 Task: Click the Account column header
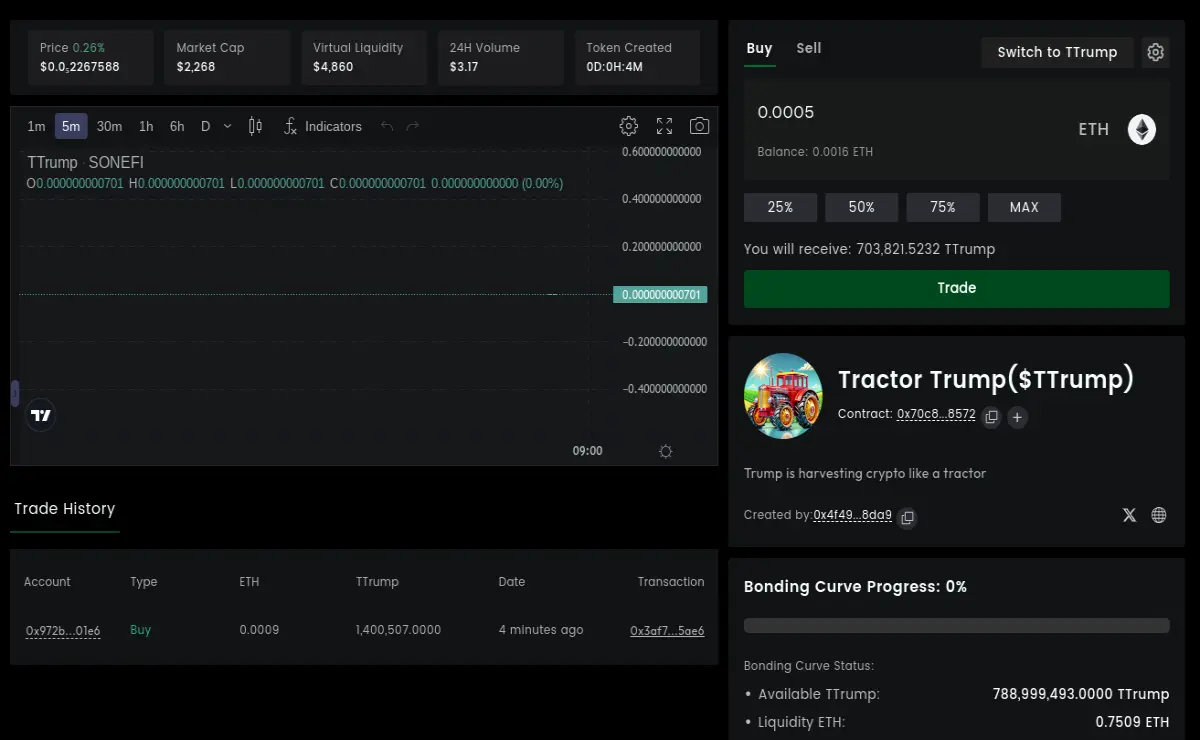(47, 582)
